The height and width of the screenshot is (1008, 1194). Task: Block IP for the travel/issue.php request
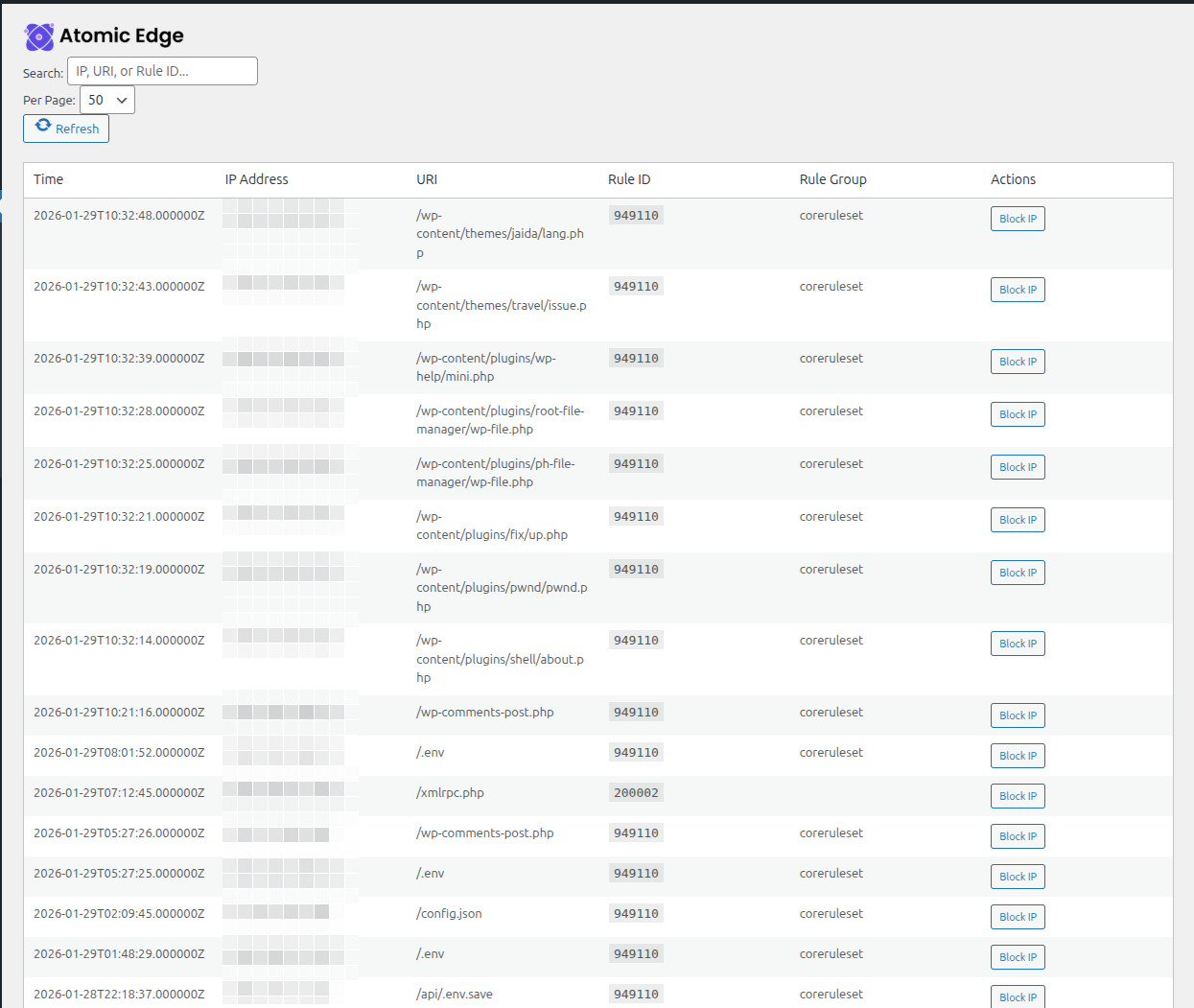[x=1017, y=289]
